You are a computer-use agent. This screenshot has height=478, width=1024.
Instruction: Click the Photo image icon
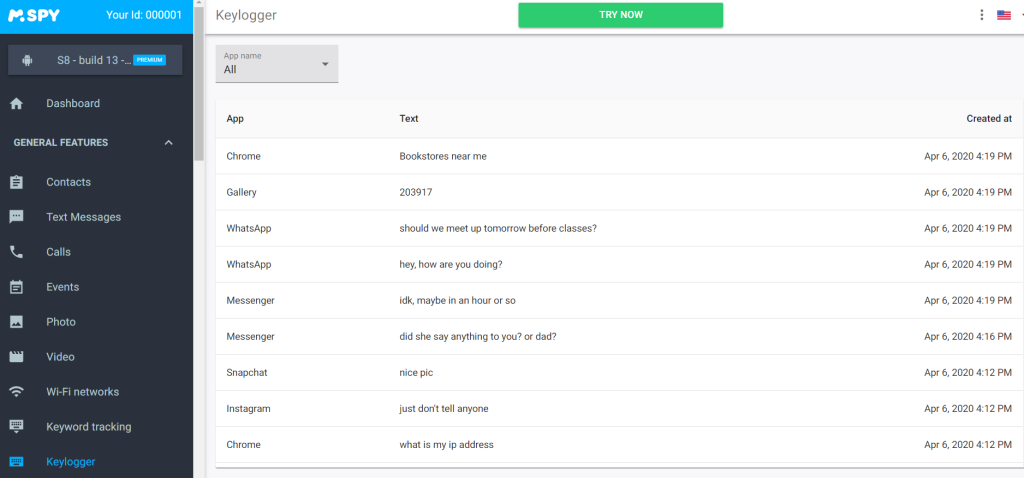(16, 322)
